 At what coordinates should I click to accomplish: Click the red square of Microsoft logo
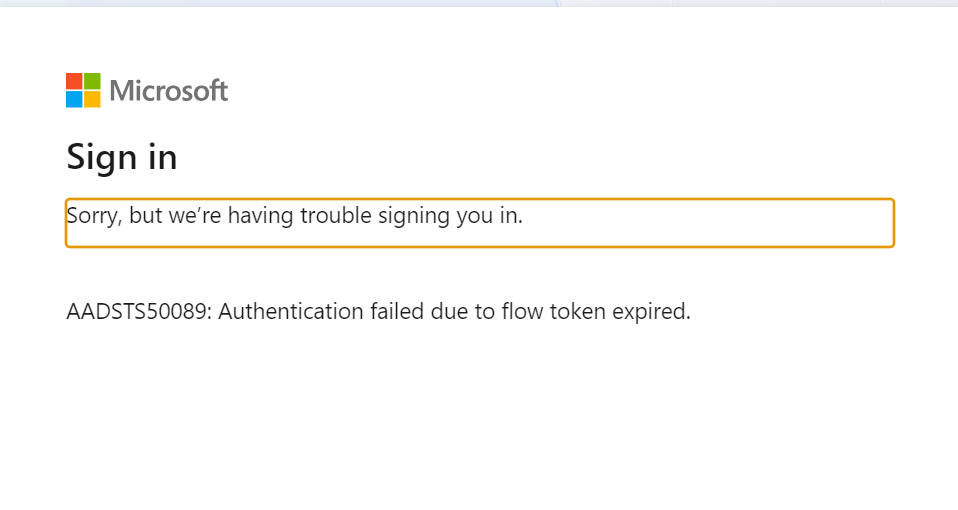coord(74,81)
